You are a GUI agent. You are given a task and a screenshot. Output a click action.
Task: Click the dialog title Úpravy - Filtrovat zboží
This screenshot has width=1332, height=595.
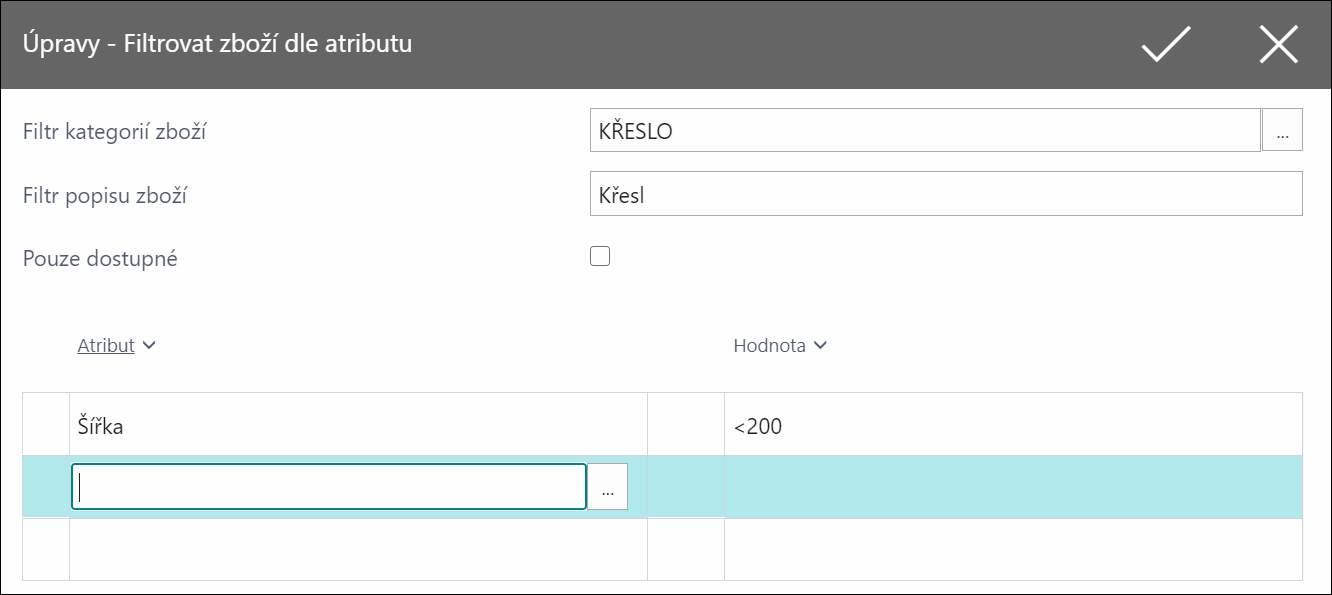[x=217, y=44]
